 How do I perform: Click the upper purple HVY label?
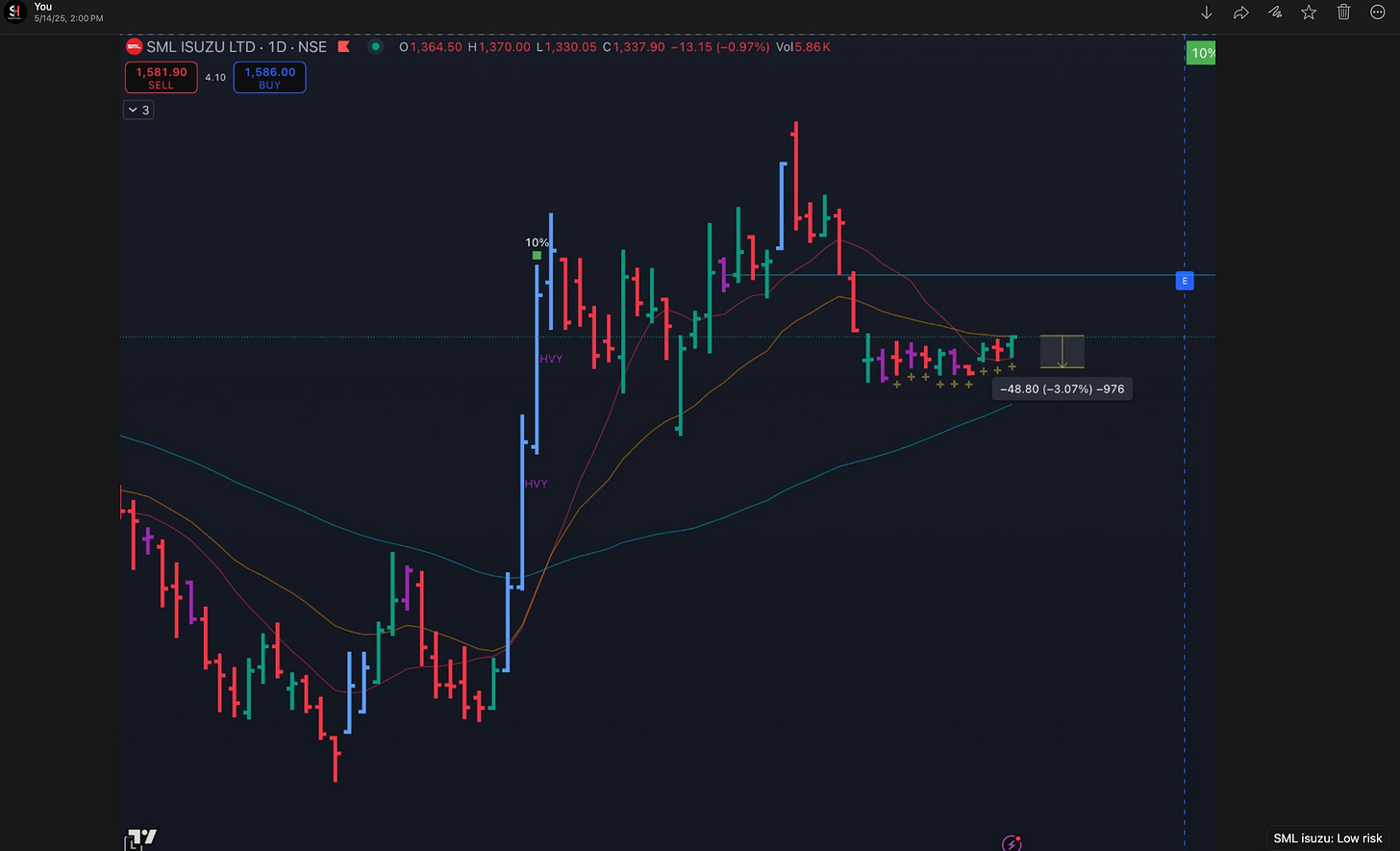pyautogui.click(x=551, y=359)
